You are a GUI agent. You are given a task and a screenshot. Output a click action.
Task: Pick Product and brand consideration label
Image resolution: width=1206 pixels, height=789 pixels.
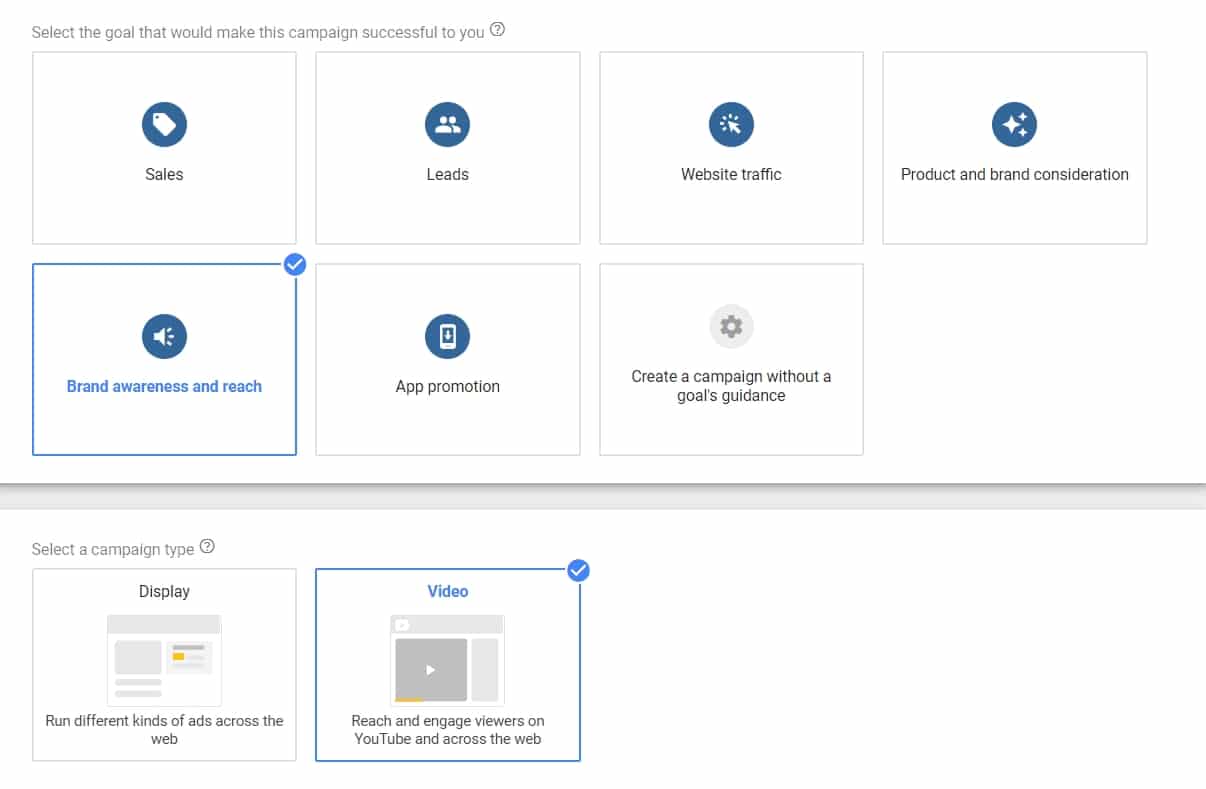click(x=1014, y=174)
